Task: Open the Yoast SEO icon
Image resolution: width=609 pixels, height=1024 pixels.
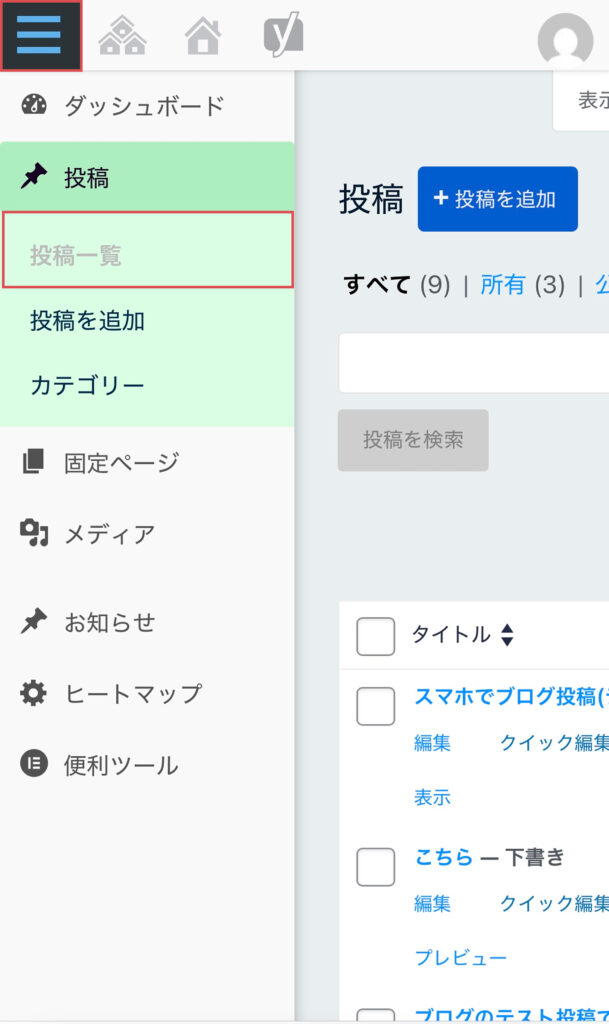Action: [x=283, y=36]
